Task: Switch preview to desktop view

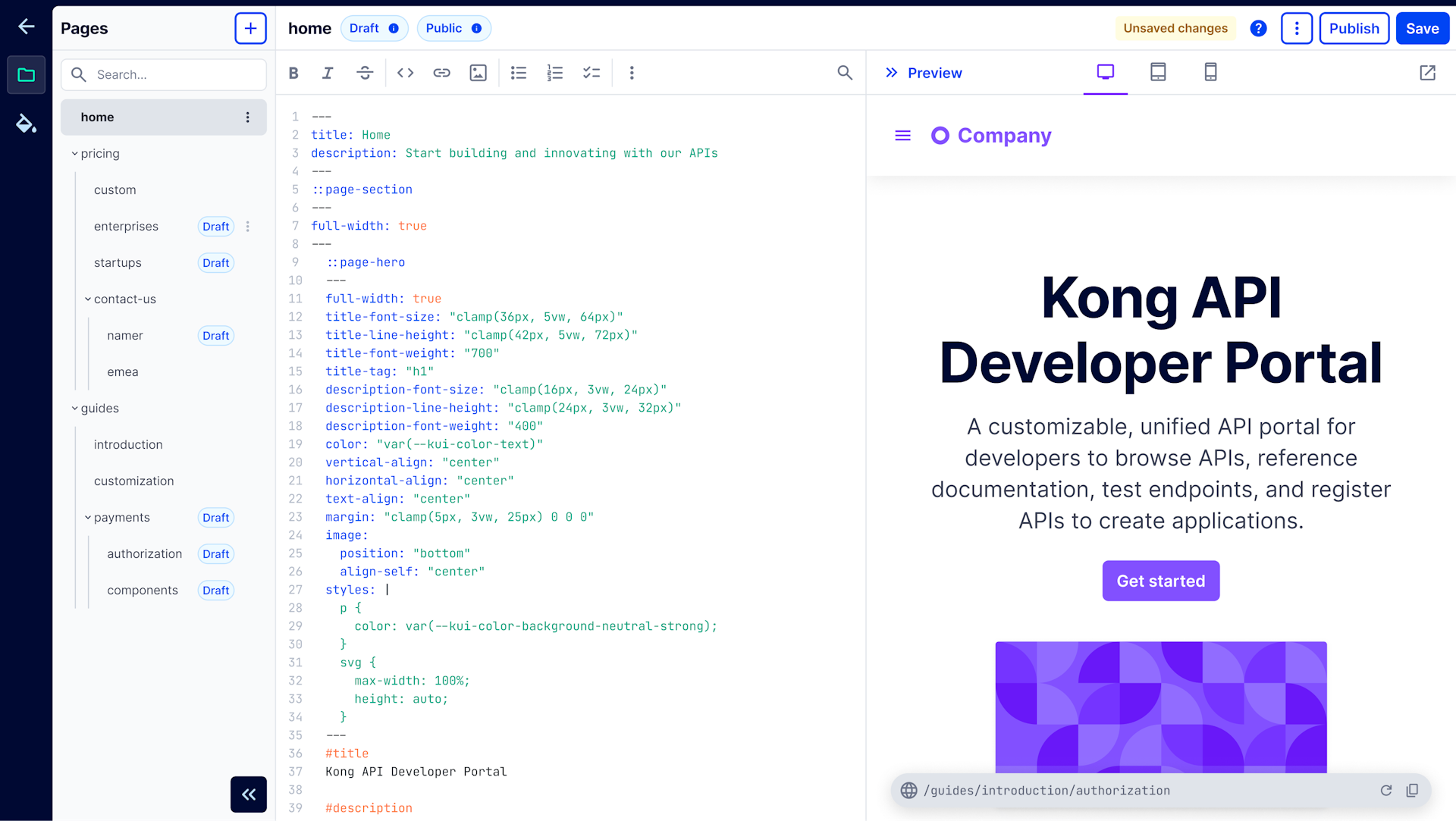Action: click(1105, 73)
